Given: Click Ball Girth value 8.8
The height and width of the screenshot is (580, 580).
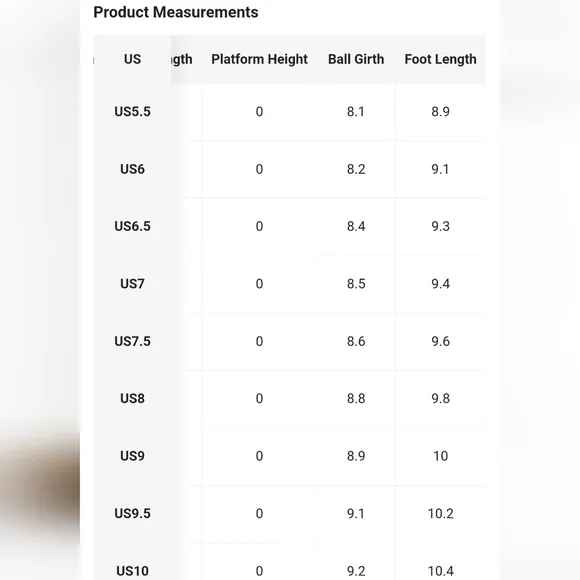Looking at the screenshot, I should pos(356,398).
